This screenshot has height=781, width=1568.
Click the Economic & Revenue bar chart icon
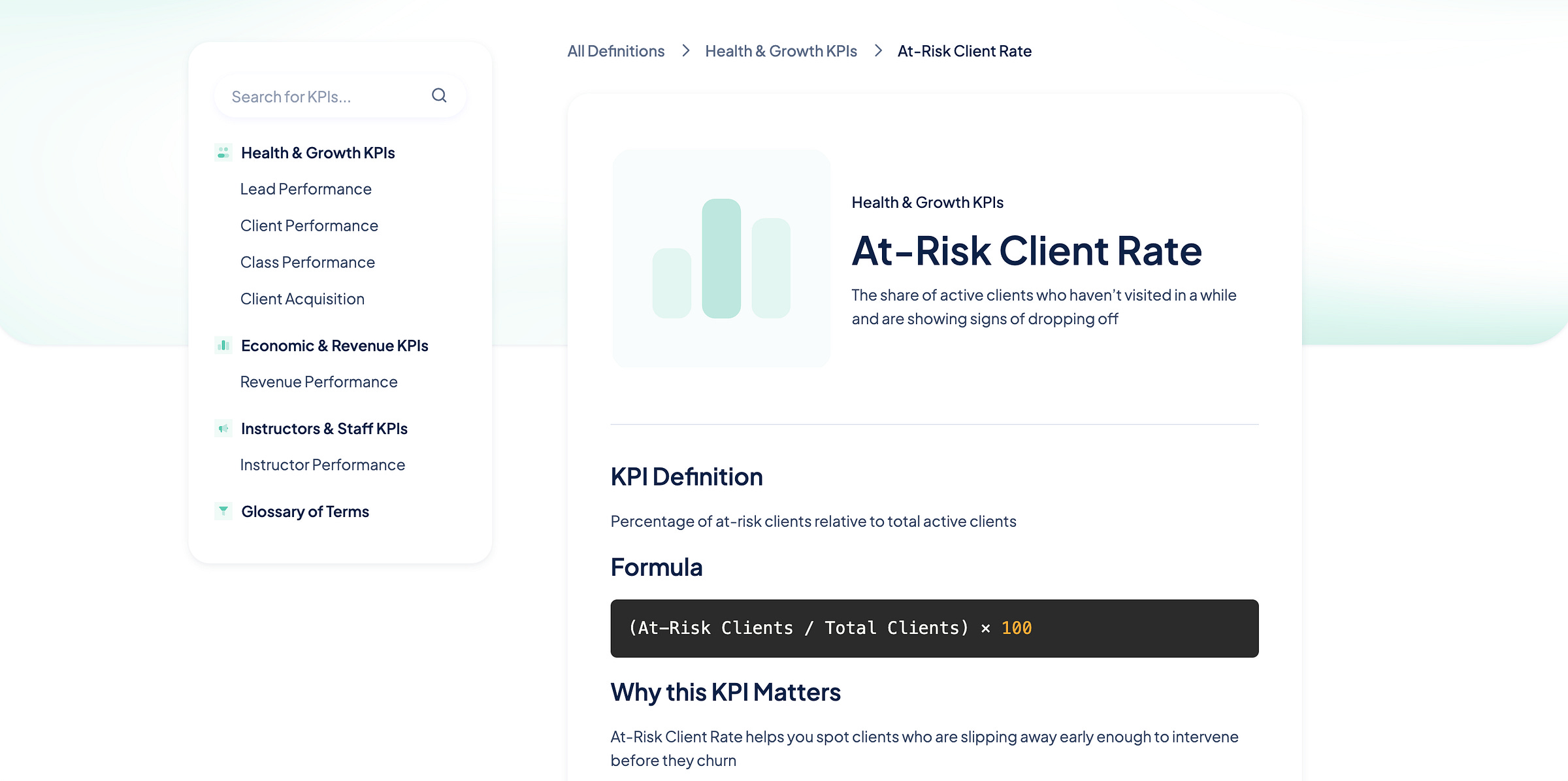point(223,346)
